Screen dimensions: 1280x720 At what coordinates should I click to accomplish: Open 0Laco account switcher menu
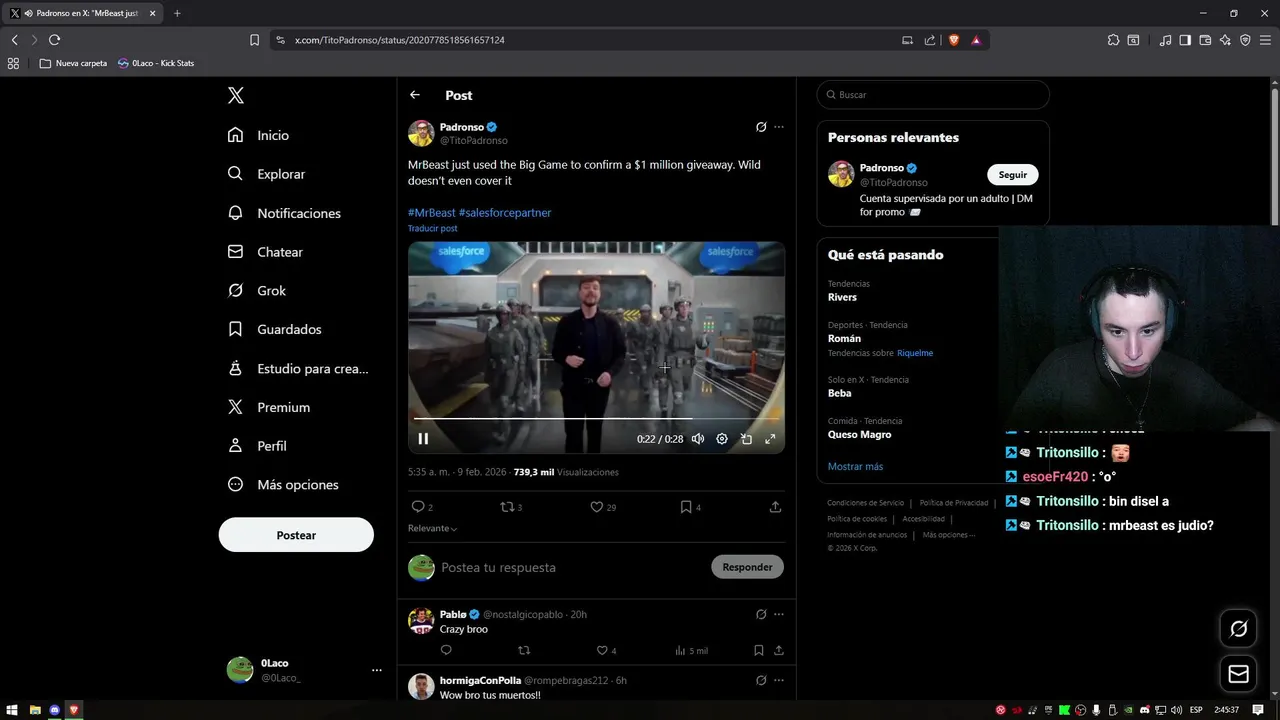coord(304,670)
